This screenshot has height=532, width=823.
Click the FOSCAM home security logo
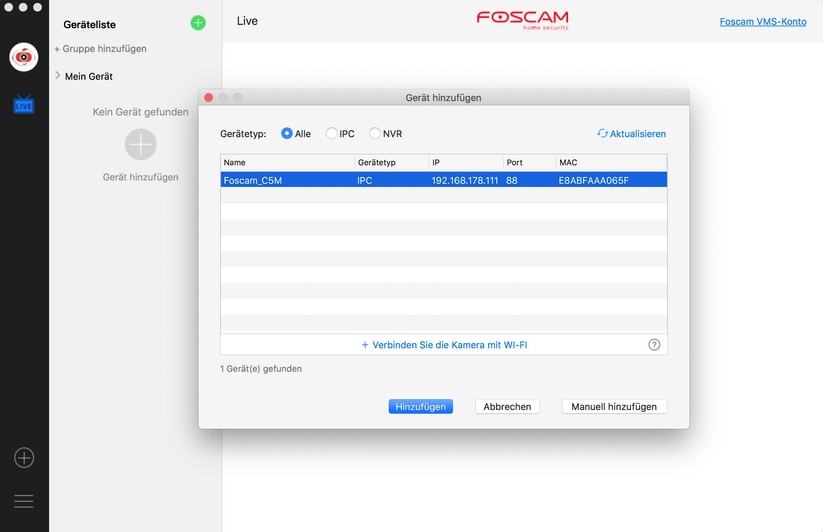pos(522,20)
